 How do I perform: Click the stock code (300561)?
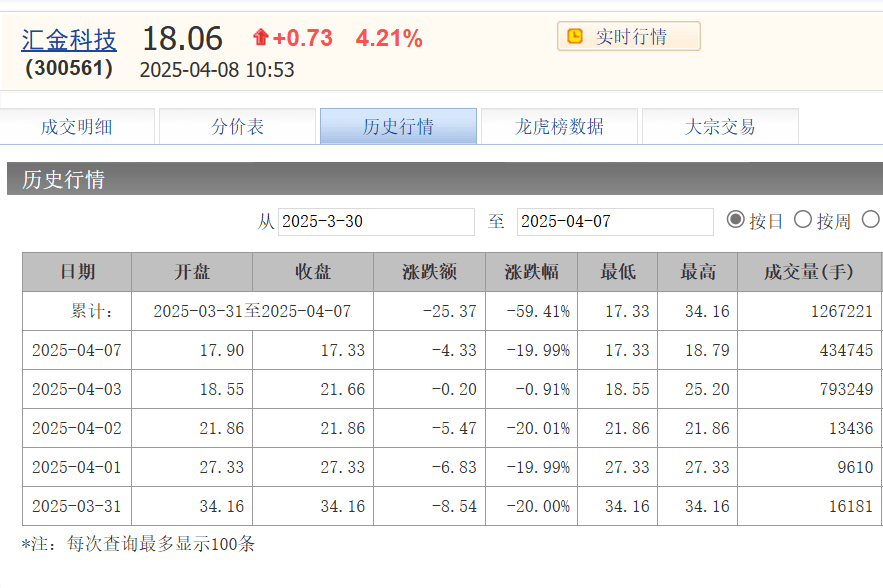coord(69,68)
